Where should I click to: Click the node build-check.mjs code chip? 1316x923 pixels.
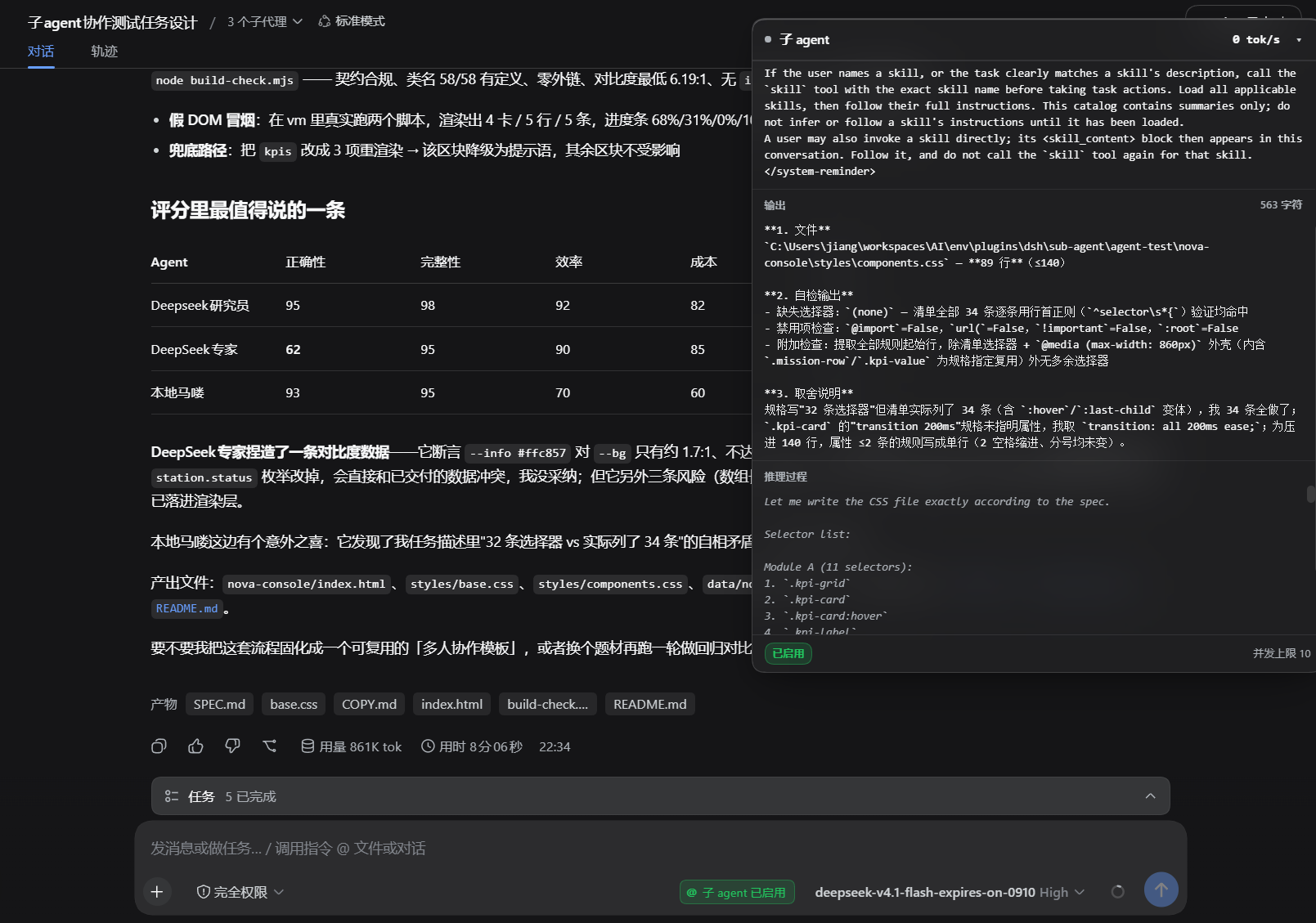point(224,80)
